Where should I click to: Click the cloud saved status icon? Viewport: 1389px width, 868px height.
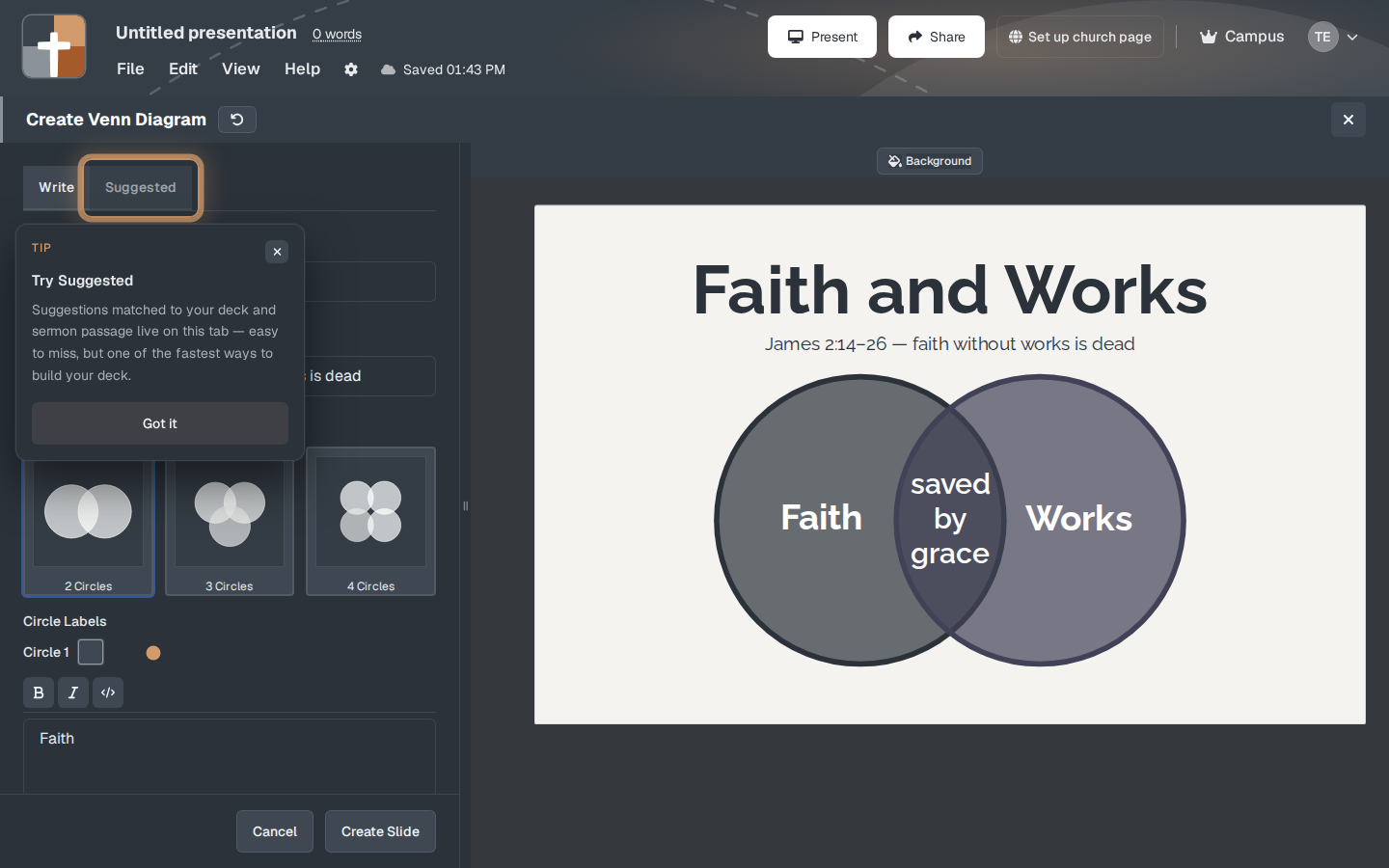coord(388,69)
